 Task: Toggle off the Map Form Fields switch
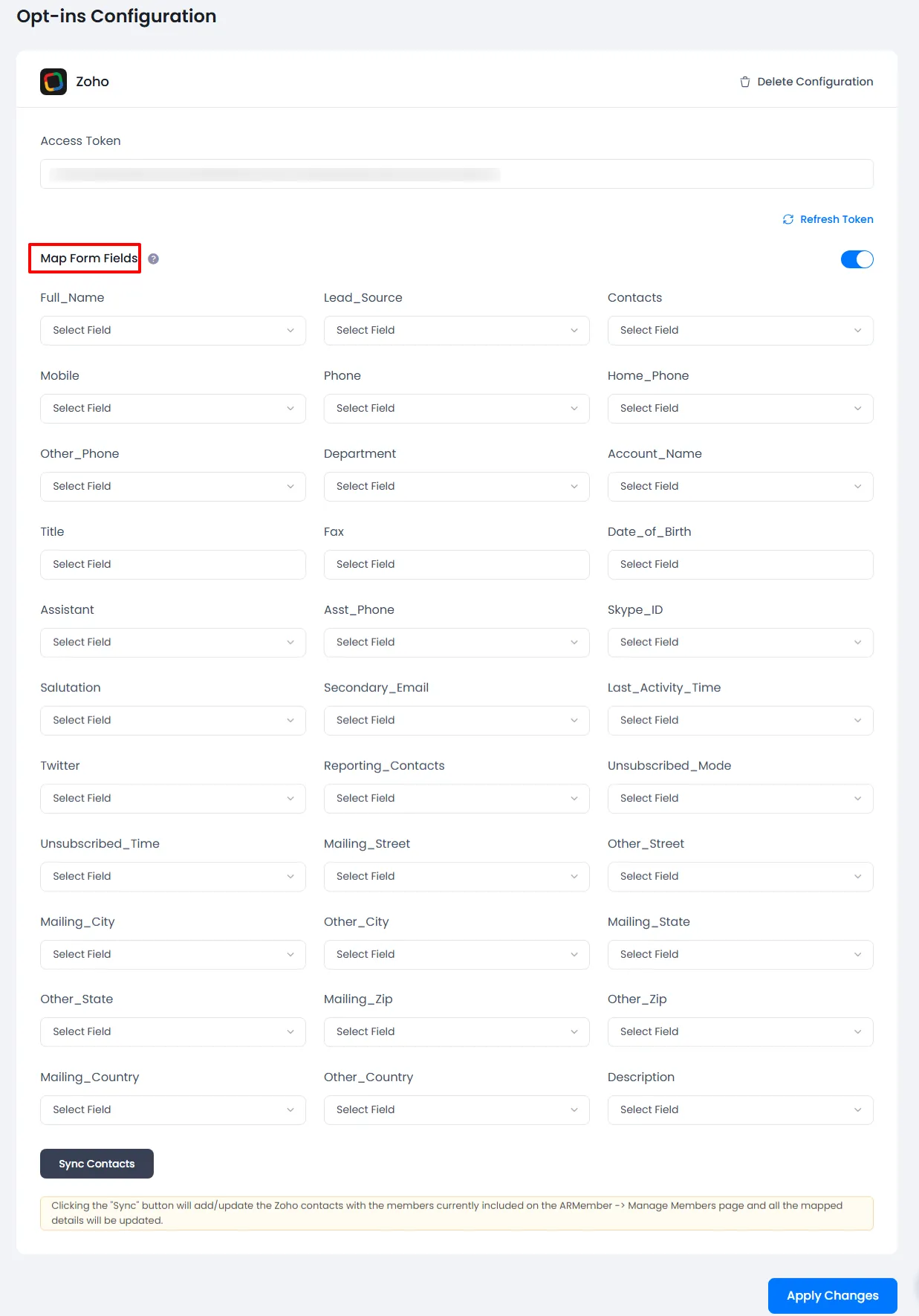(857, 259)
